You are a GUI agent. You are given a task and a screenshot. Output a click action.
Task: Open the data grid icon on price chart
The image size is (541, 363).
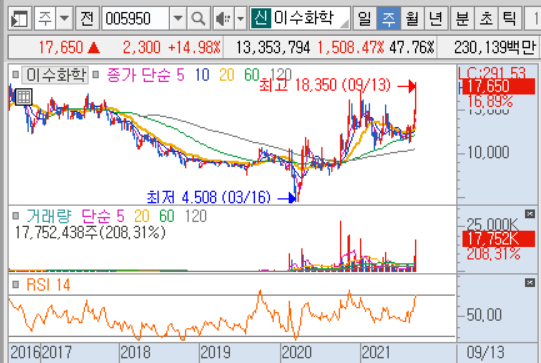(24, 97)
